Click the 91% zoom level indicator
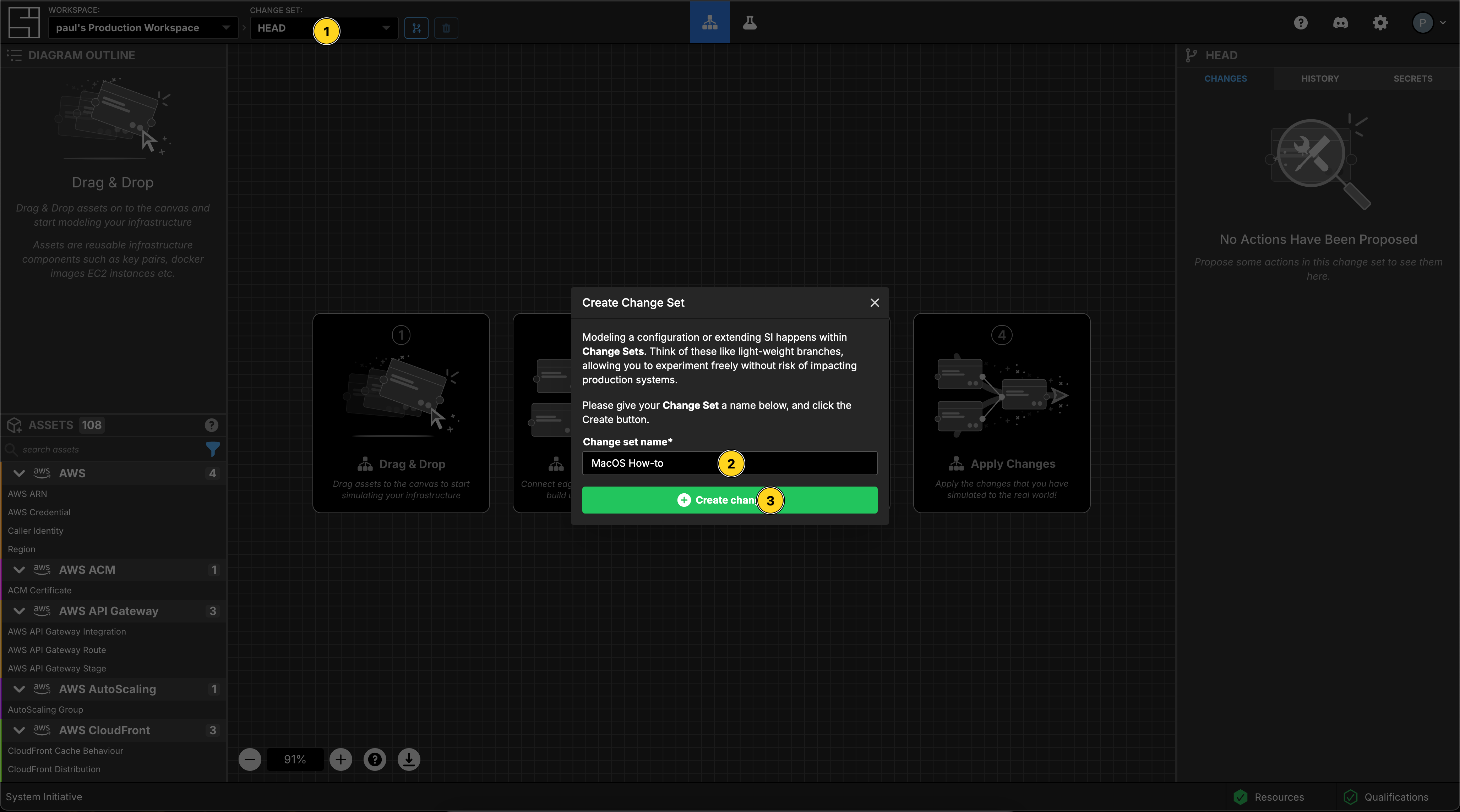Viewport: 1460px width, 812px height. (x=295, y=759)
